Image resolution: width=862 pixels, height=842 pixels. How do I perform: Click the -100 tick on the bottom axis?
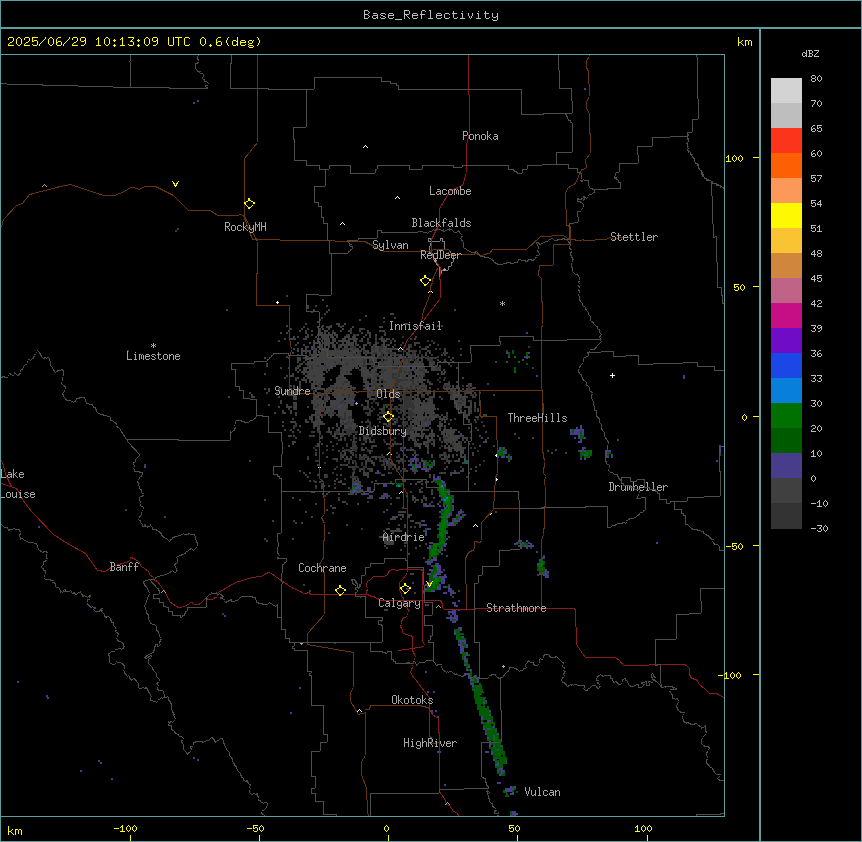(125, 828)
